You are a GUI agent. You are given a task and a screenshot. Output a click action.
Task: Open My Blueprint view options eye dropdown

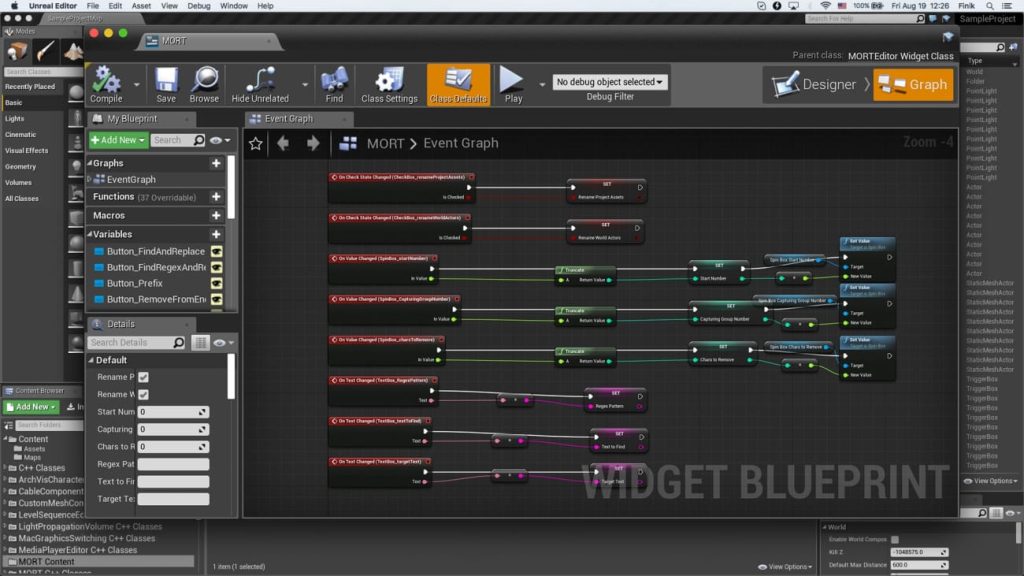point(220,140)
